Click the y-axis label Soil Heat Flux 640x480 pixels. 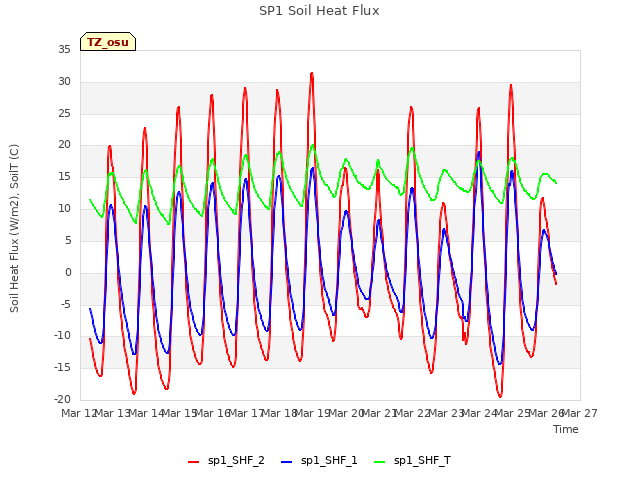pyautogui.click(x=14, y=228)
